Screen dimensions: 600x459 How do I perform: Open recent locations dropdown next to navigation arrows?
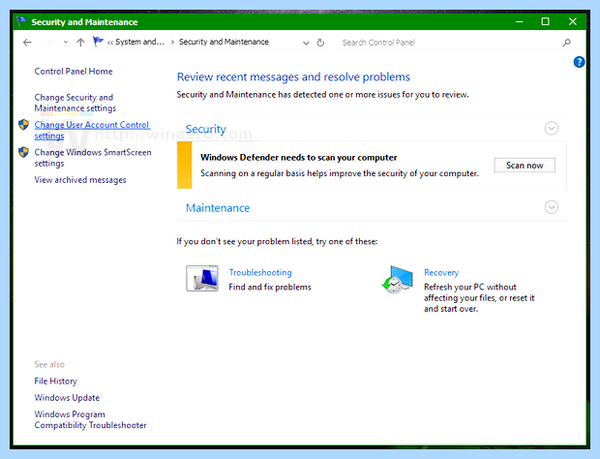[66, 42]
